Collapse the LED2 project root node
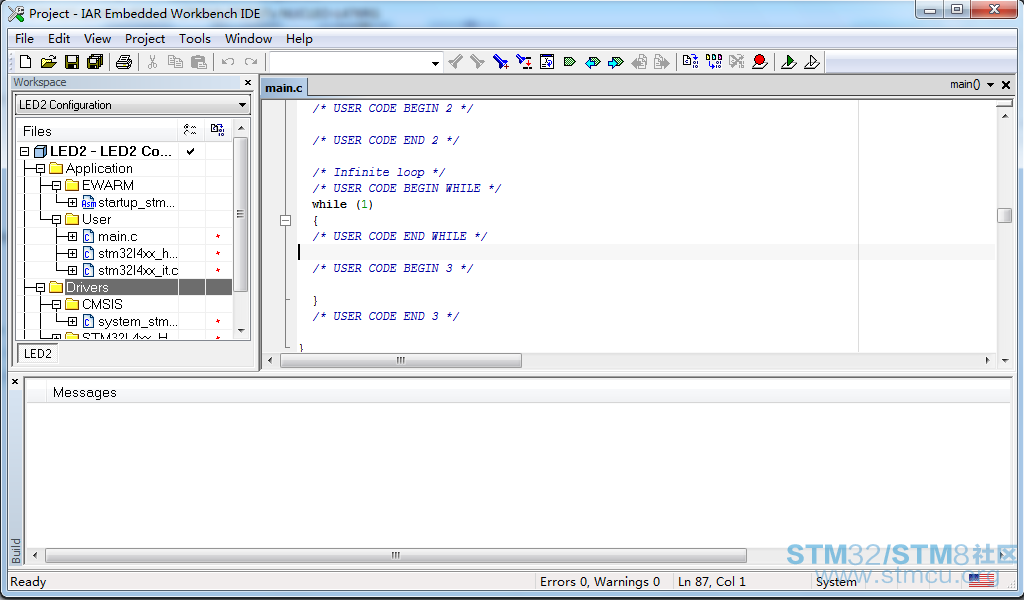The height and width of the screenshot is (600, 1024). pyautogui.click(x=24, y=151)
